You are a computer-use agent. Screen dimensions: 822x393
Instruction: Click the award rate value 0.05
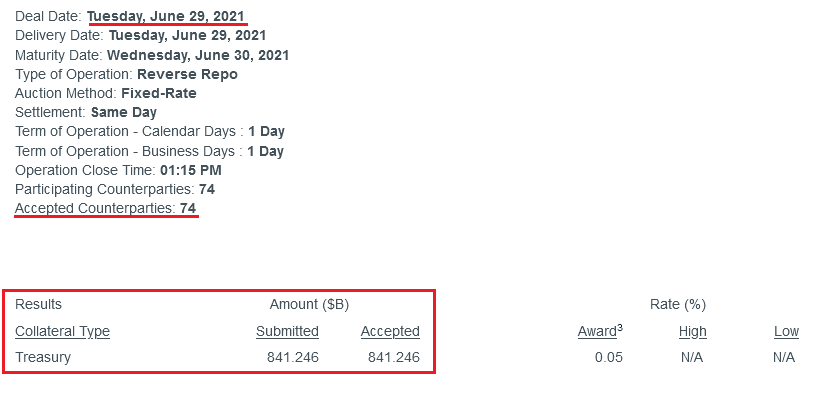[609, 357]
